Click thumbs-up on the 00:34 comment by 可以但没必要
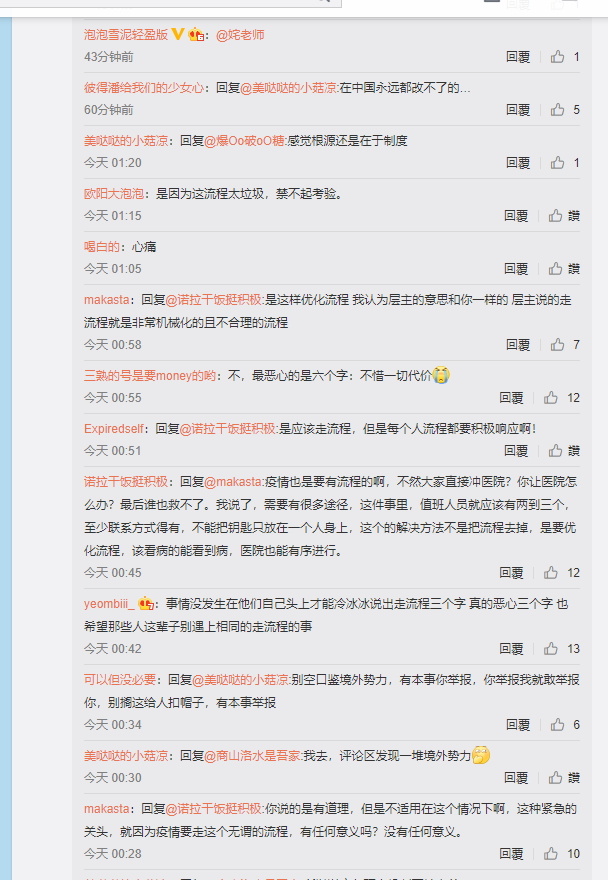608x880 pixels. [557, 725]
